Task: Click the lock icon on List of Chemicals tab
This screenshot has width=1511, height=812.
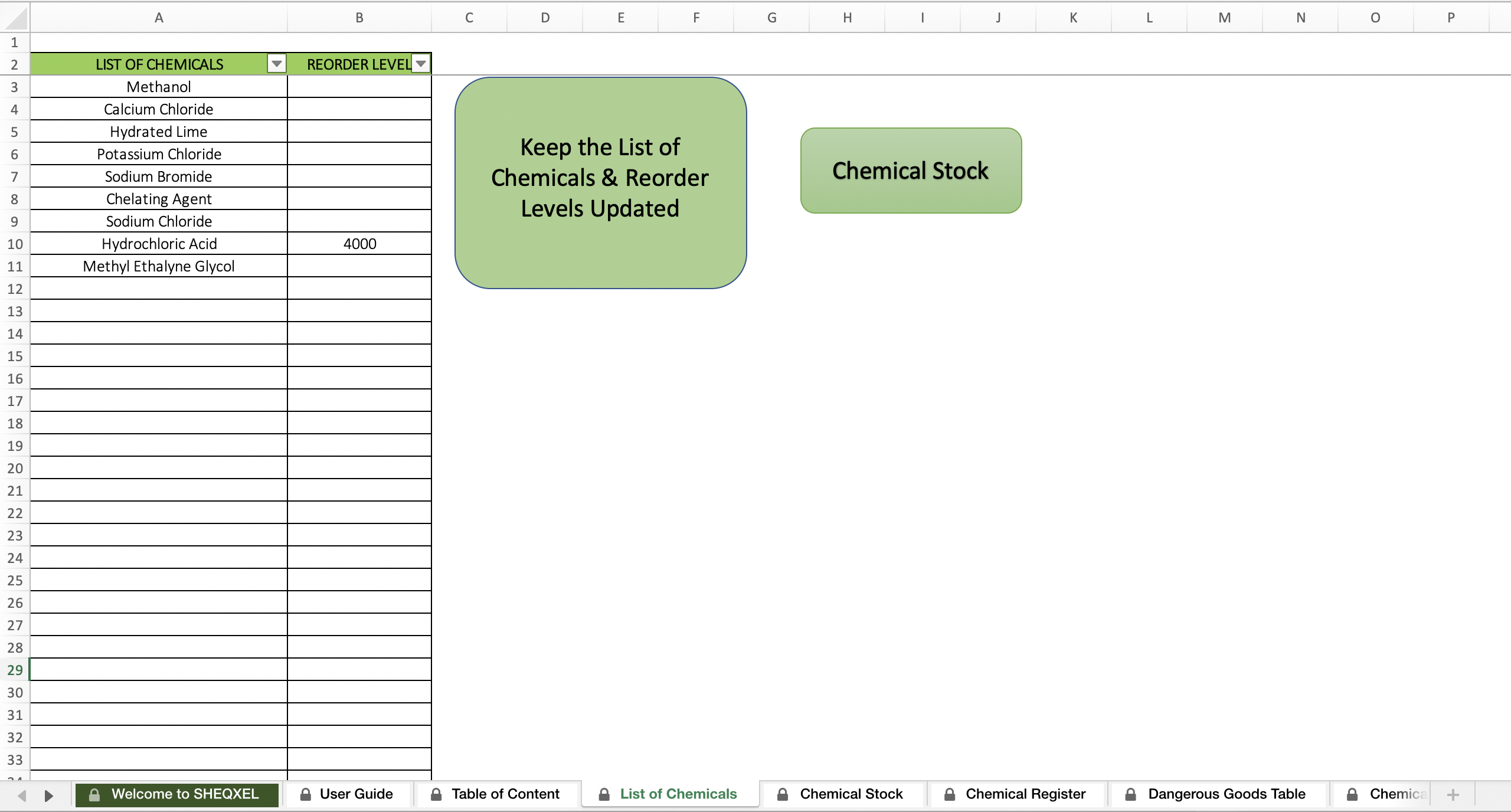Action: (603, 794)
